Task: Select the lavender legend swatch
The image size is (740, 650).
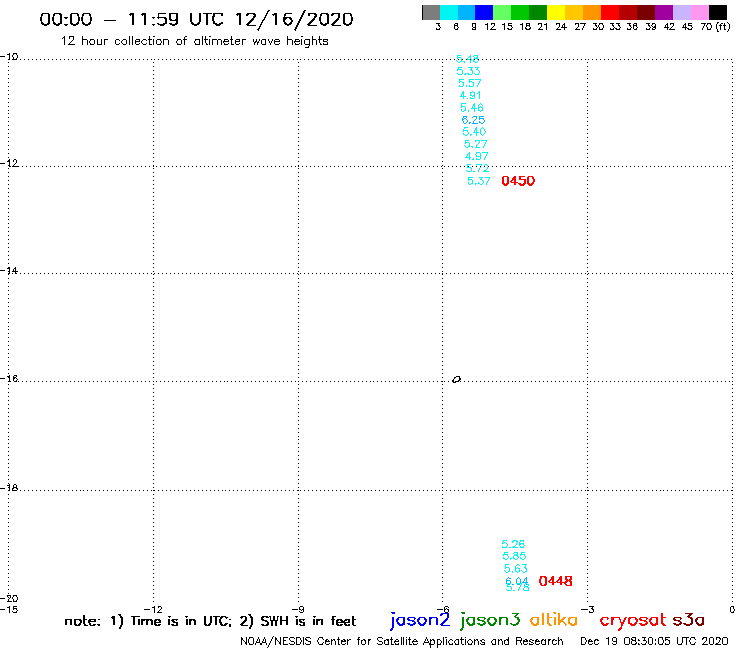Action: click(681, 12)
